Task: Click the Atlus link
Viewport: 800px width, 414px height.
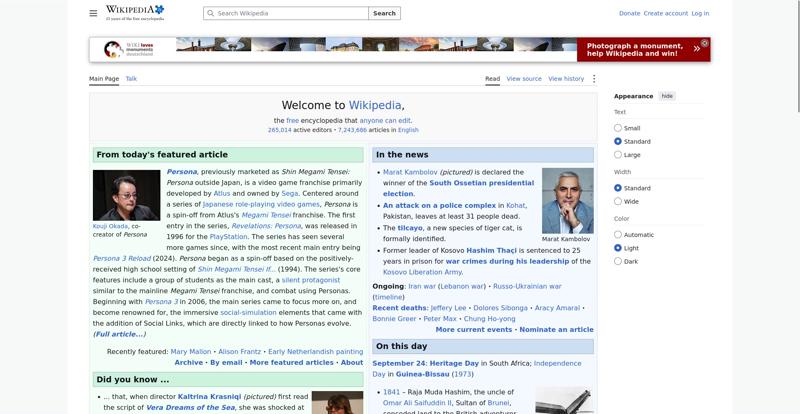Action: tap(221, 193)
